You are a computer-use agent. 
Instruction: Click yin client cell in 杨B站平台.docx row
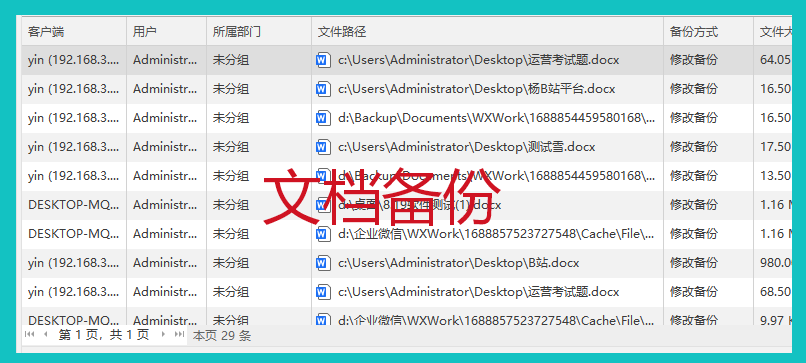(x=74, y=89)
